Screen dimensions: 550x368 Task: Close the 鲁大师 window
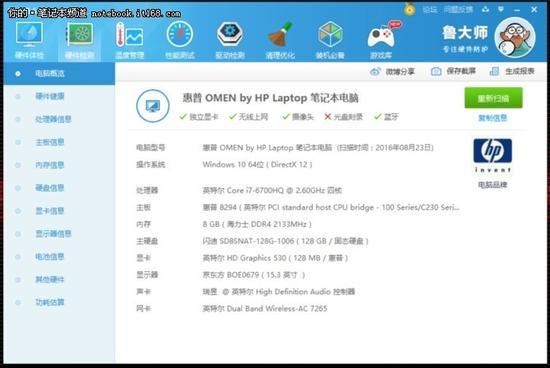pos(534,9)
